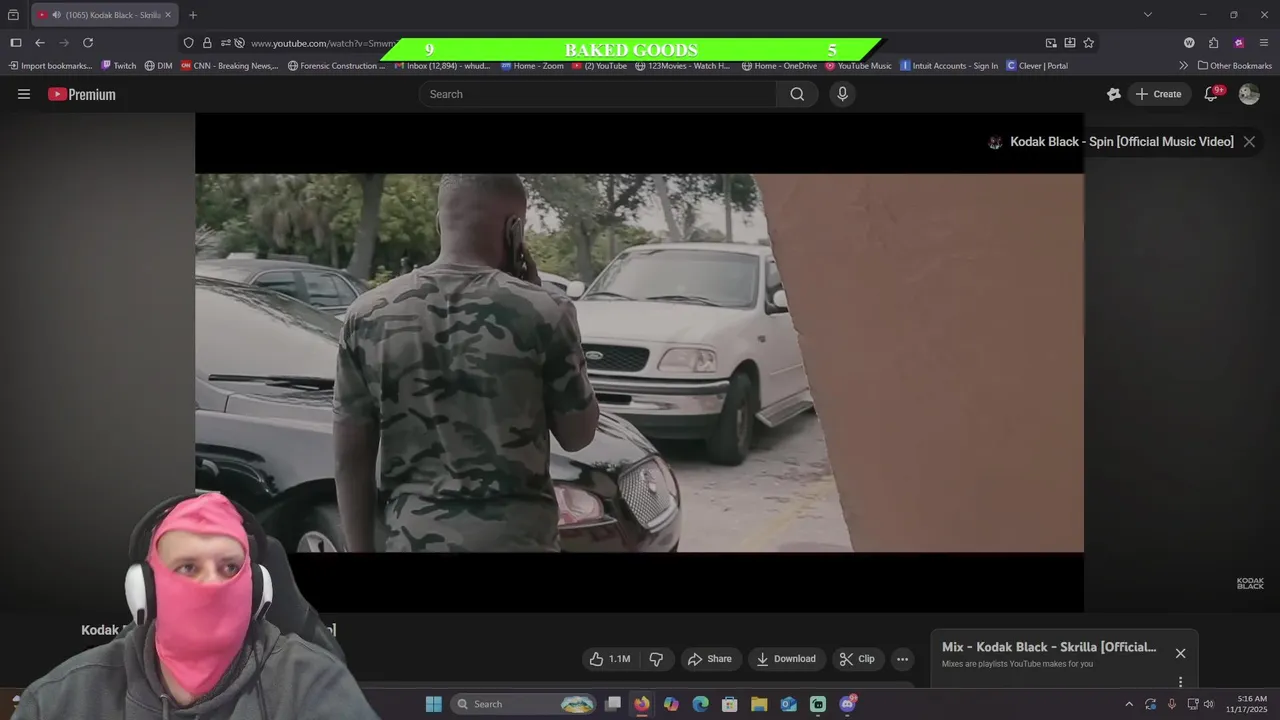Open more actions ellipsis below video
Viewport: 1280px width, 720px height.
[x=902, y=659]
